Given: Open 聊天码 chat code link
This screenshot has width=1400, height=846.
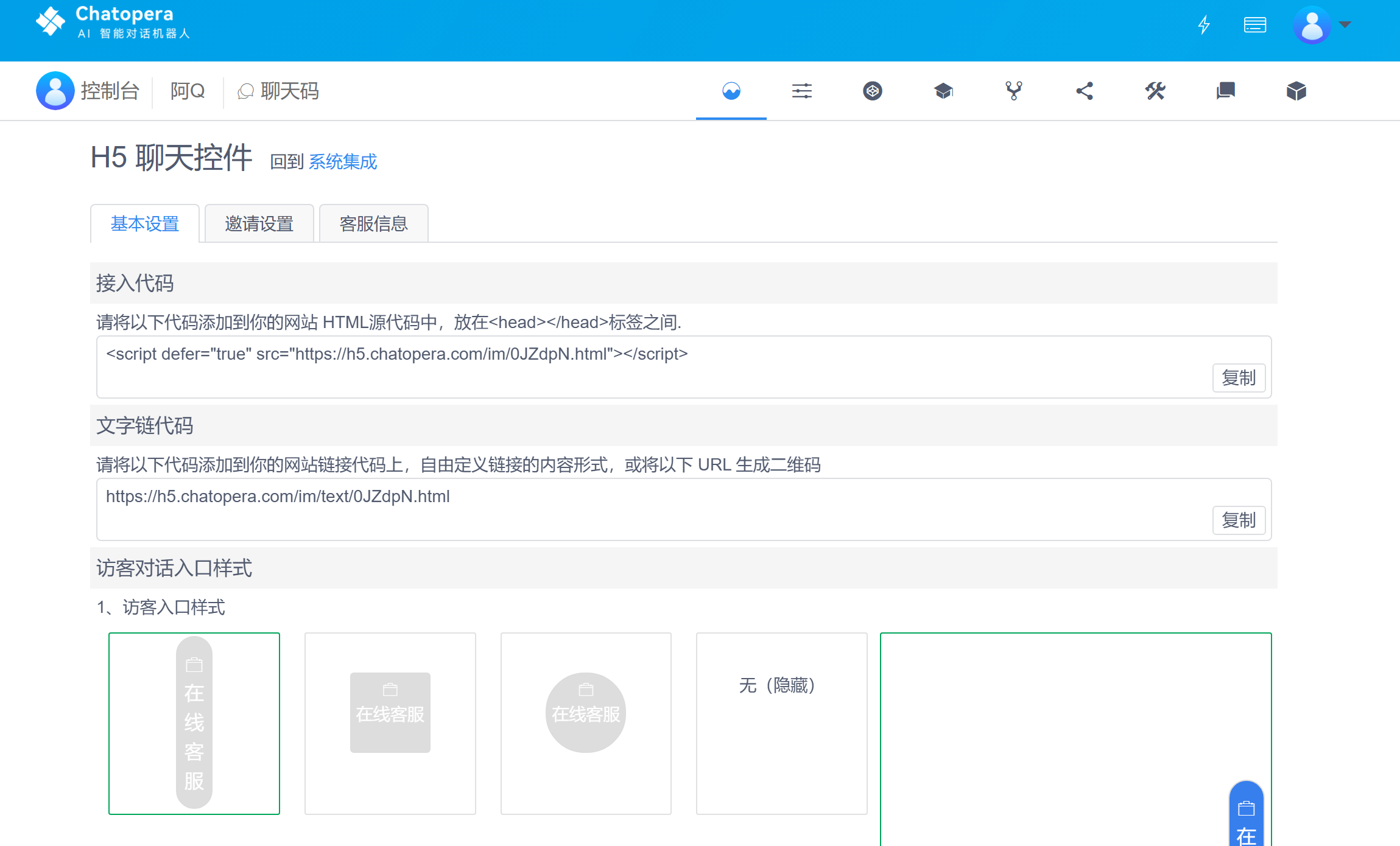Looking at the screenshot, I should pyautogui.click(x=290, y=91).
